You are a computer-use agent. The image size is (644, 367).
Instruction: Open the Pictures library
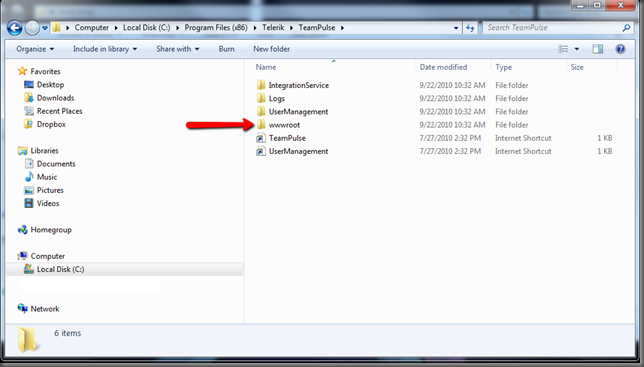coord(50,190)
